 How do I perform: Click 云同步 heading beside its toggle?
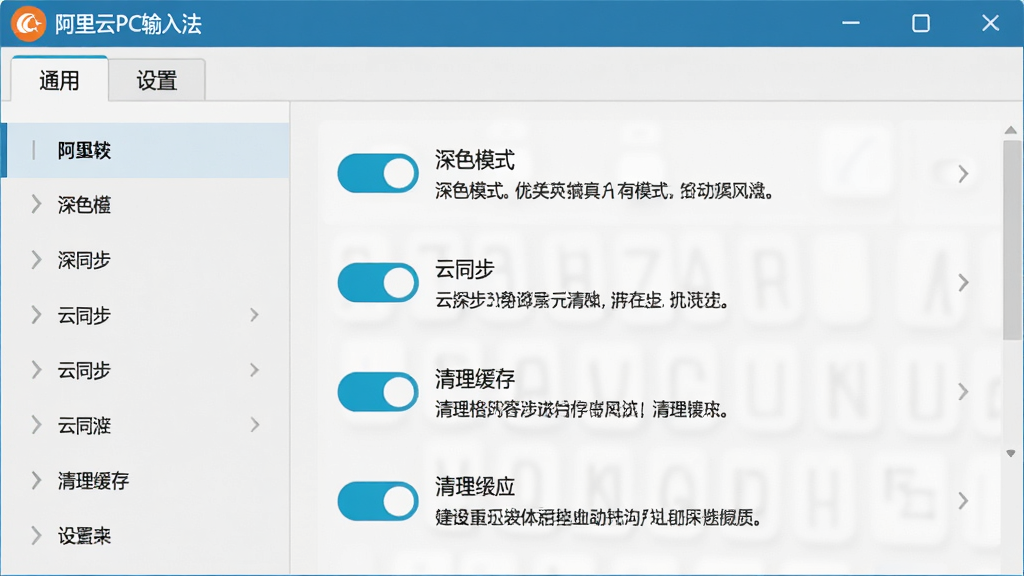(x=464, y=268)
